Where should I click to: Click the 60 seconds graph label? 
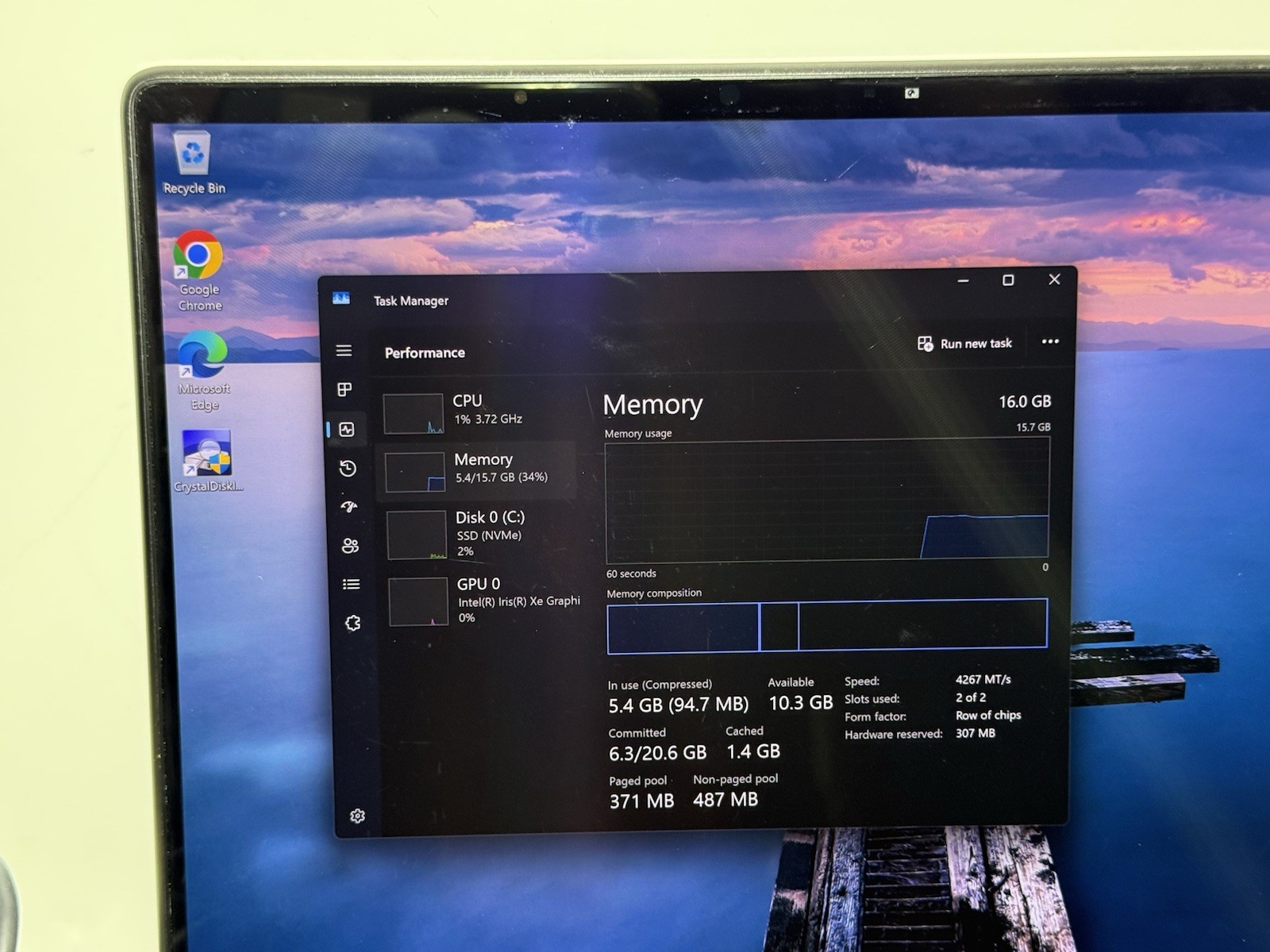(x=631, y=574)
